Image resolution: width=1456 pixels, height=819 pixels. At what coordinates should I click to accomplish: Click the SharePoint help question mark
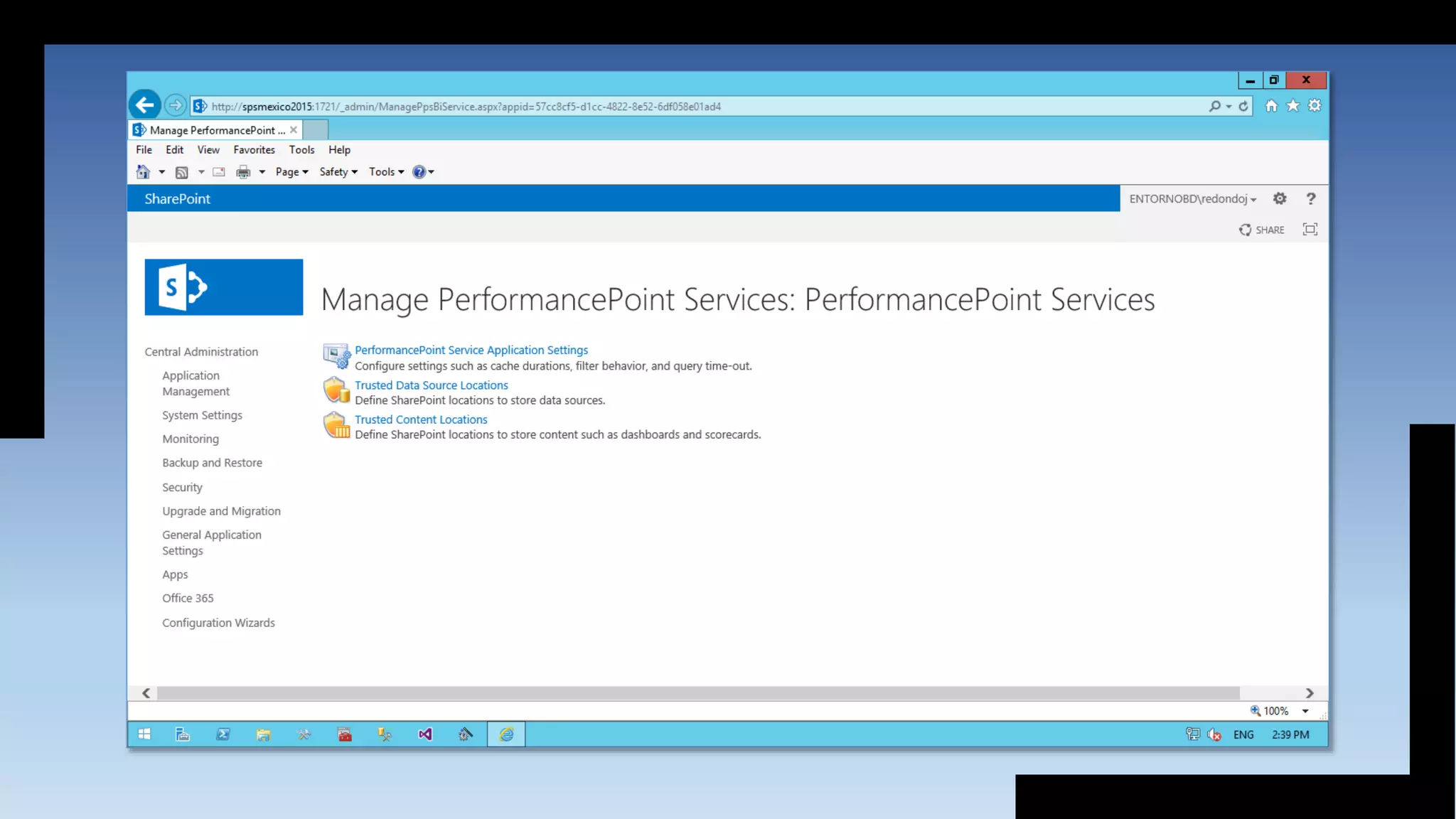[x=1310, y=199]
